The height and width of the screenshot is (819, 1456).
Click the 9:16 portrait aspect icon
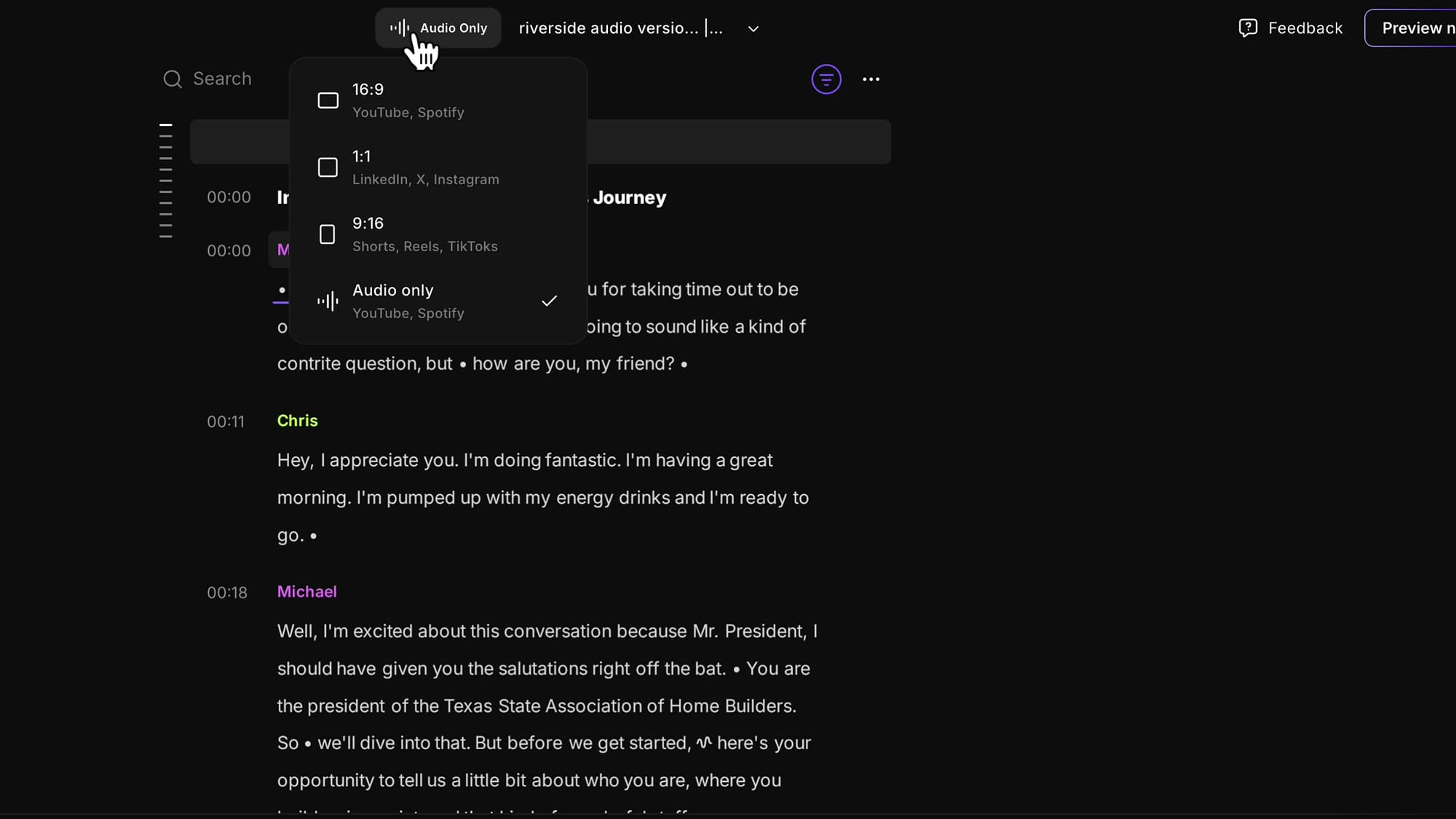(x=328, y=234)
